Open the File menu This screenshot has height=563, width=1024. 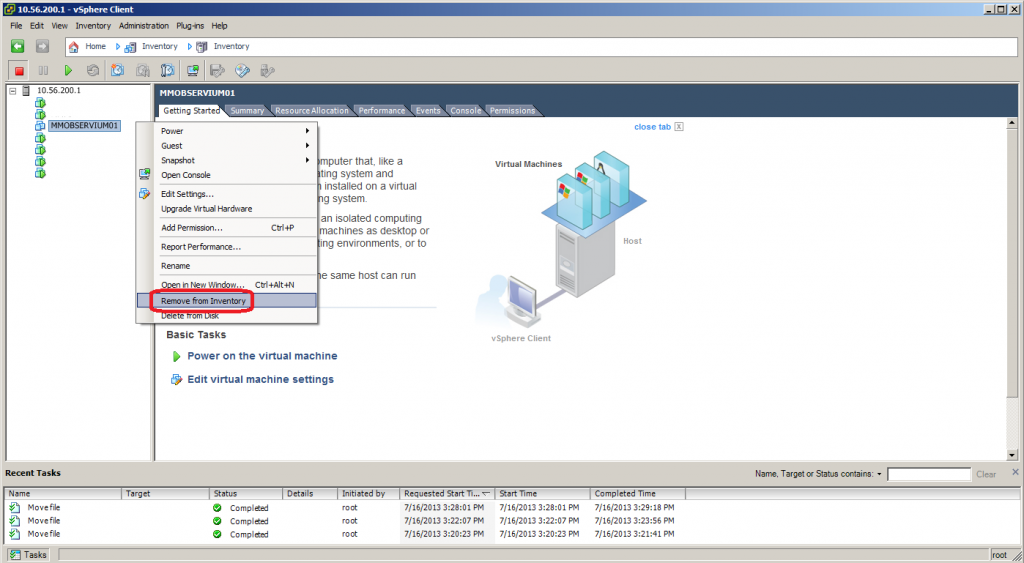[x=16, y=25]
